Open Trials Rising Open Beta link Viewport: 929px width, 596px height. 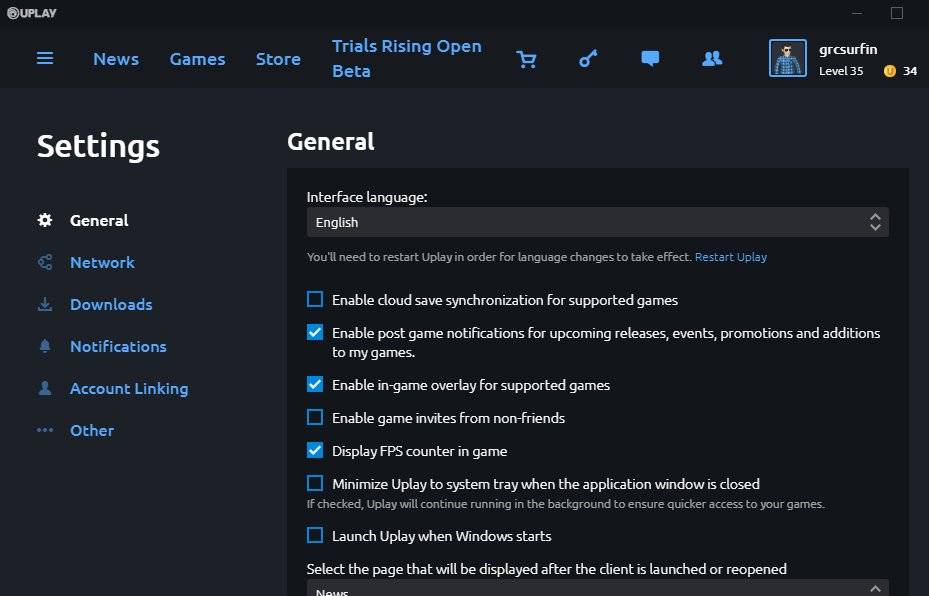pyautogui.click(x=406, y=59)
